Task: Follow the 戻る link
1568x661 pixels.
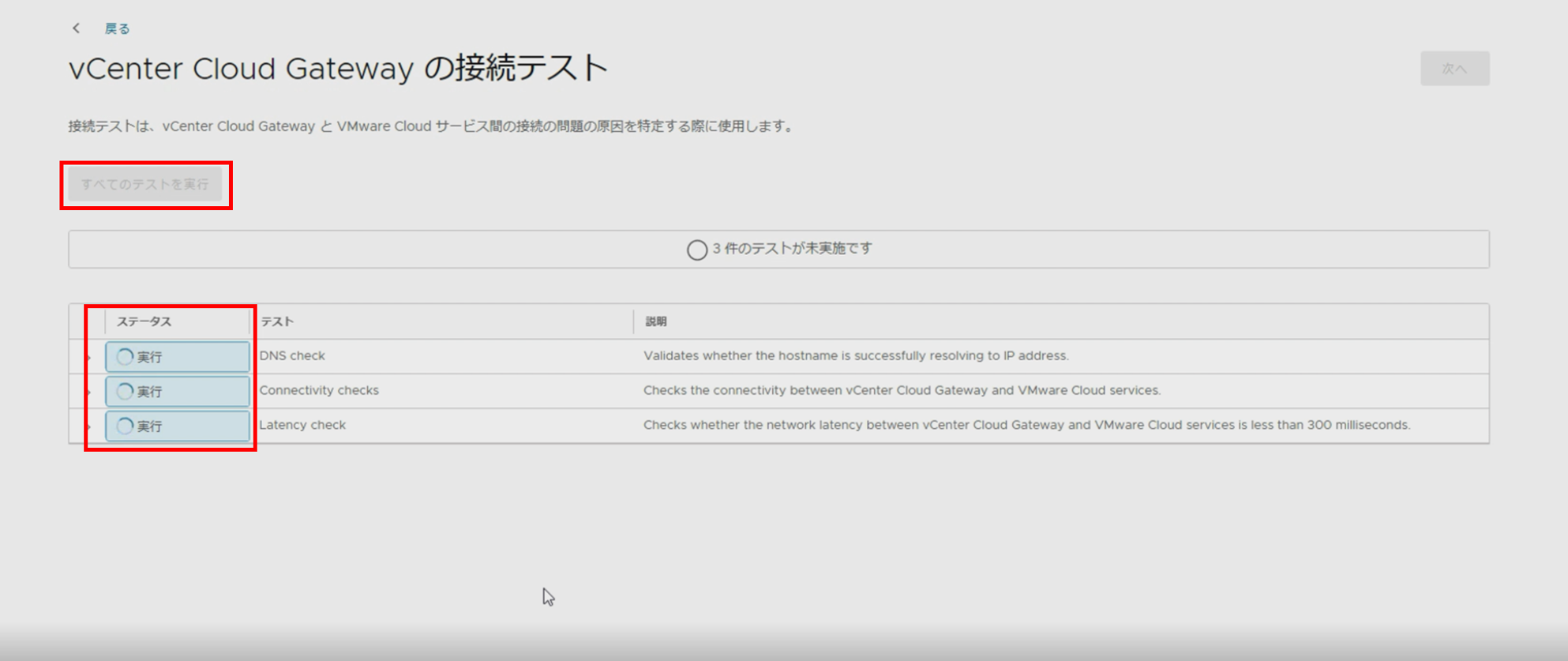Action: pyautogui.click(x=117, y=28)
